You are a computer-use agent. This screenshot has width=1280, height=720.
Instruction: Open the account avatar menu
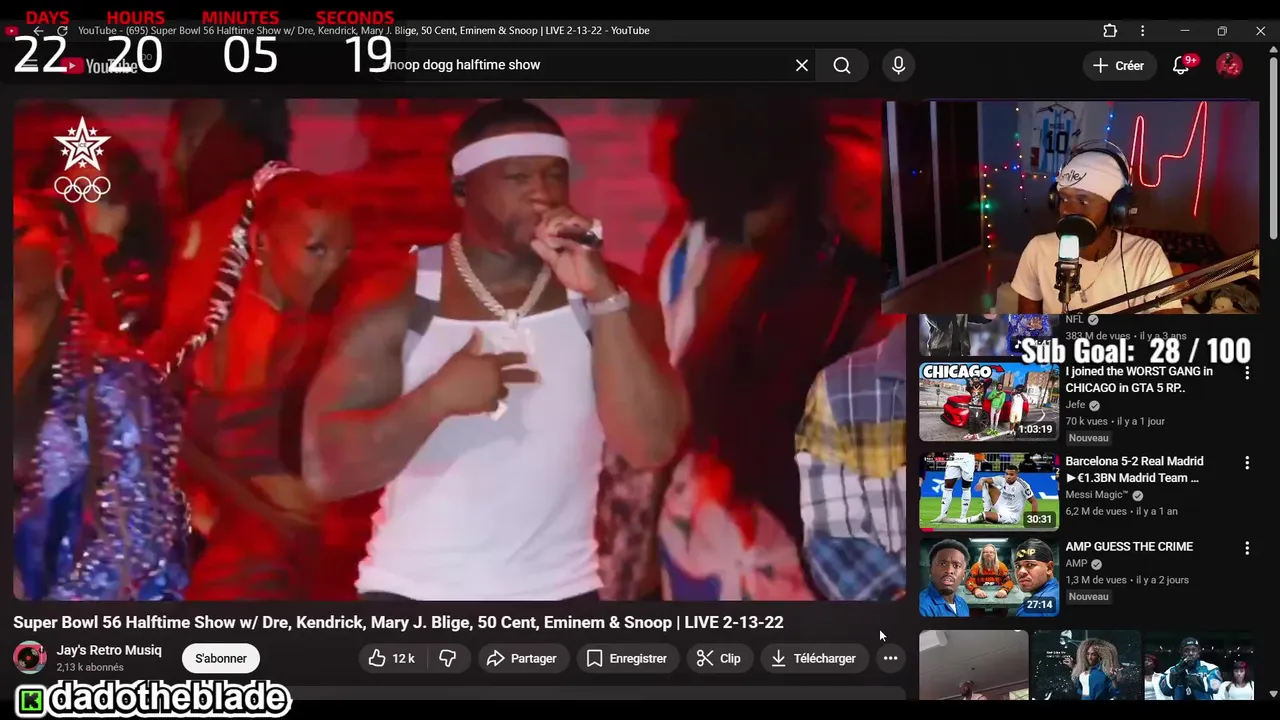click(x=1229, y=65)
